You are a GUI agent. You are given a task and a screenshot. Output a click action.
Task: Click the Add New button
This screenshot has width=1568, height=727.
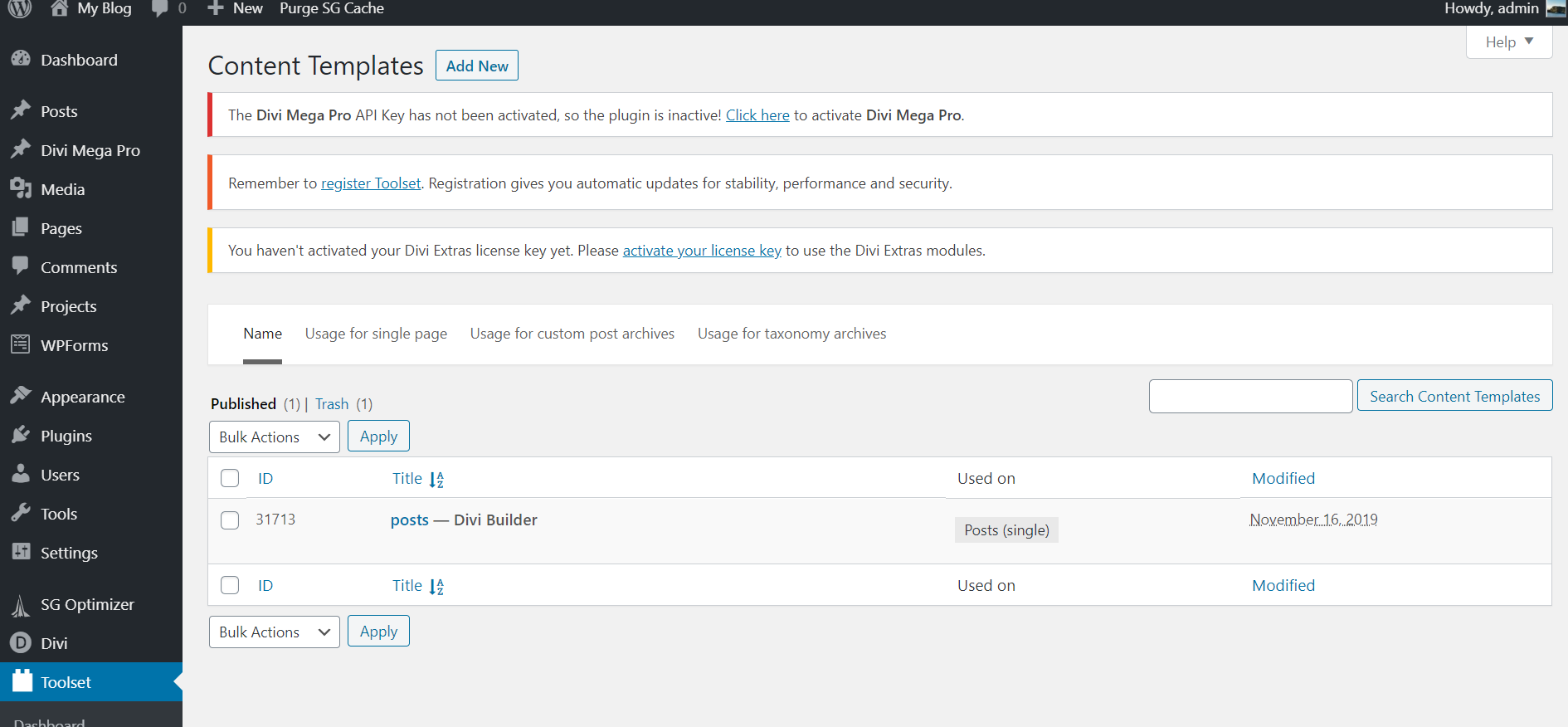477,66
